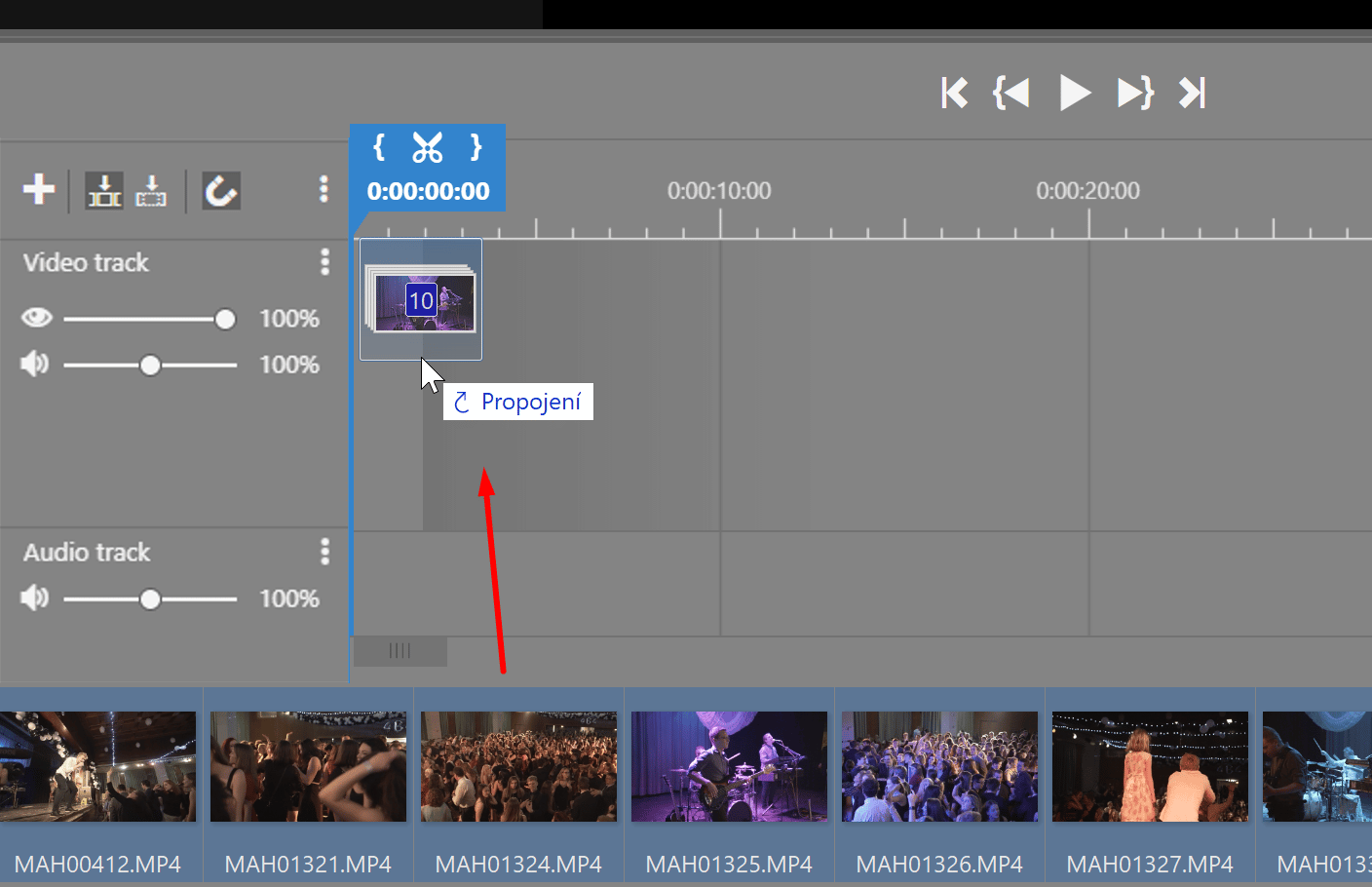This screenshot has width=1372, height=887.
Task: Toggle Video track visibility eye
Action: 37,318
